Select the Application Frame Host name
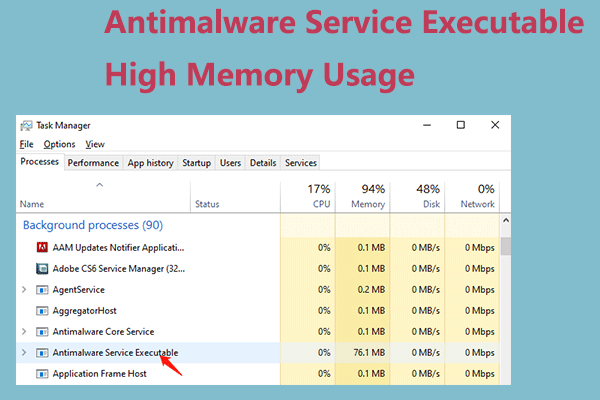The height and width of the screenshot is (400, 600). tap(99, 374)
